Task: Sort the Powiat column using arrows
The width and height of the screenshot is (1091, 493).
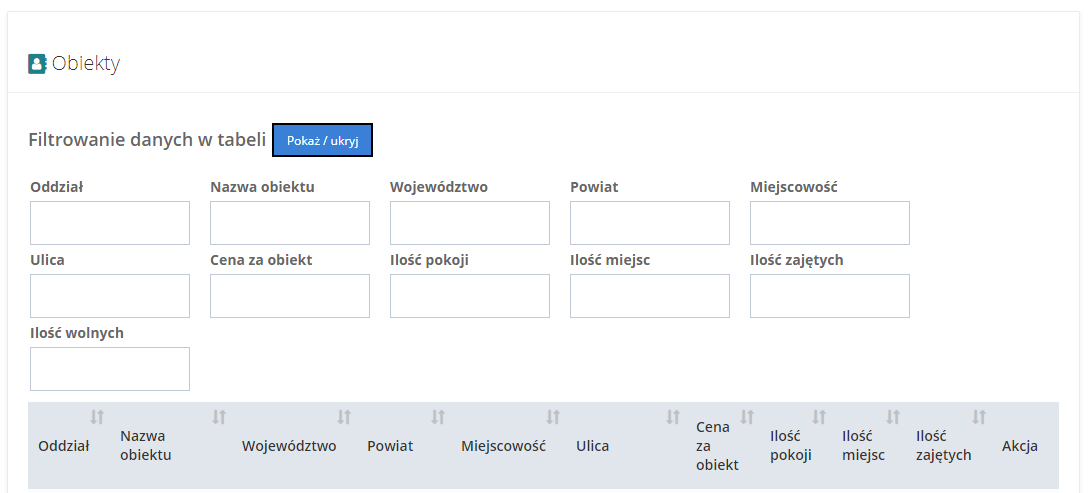Action: click(x=438, y=417)
